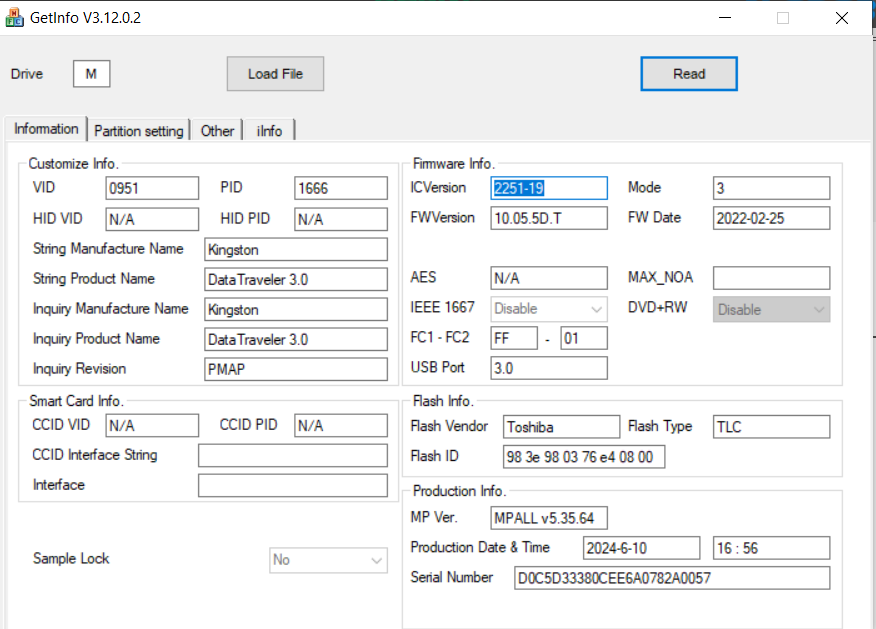Select the Information tab
876x629 pixels.
[46, 128]
